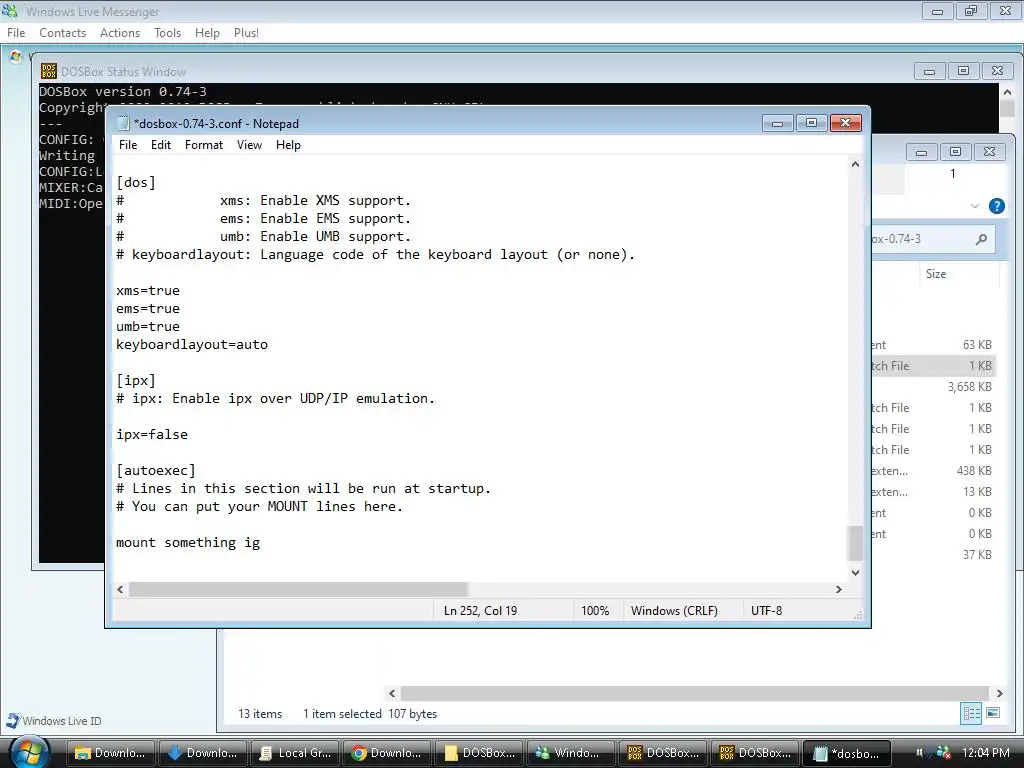Click the Explorer search magnifier icon
Image resolution: width=1024 pixels, height=768 pixels.
[x=981, y=239]
